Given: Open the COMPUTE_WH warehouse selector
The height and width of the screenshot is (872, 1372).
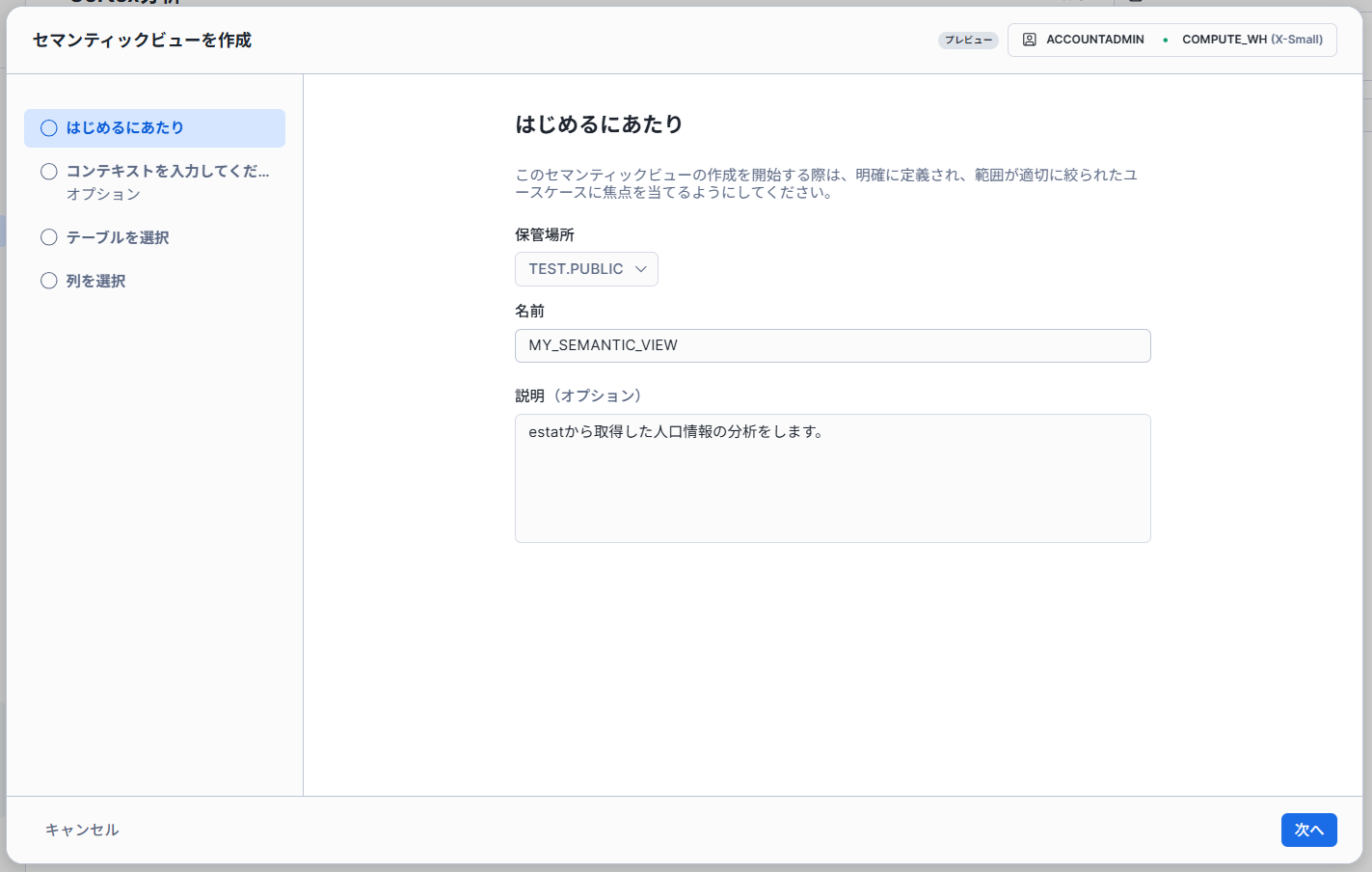Looking at the screenshot, I should [x=1252, y=40].
